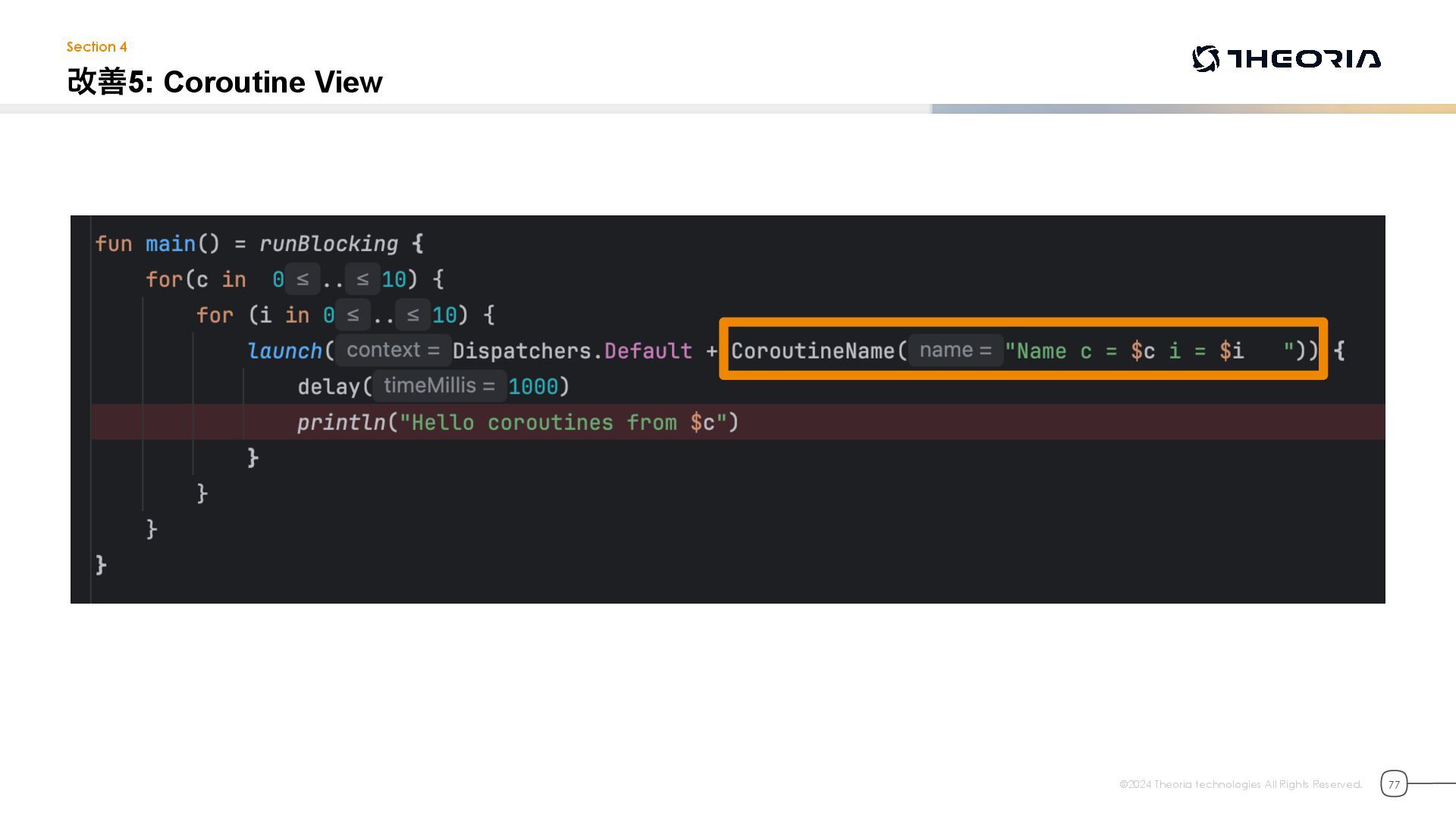Click the 'runBlocking' function call
The width and height of the screenshot is (1456, 819).
click(328, 244)
